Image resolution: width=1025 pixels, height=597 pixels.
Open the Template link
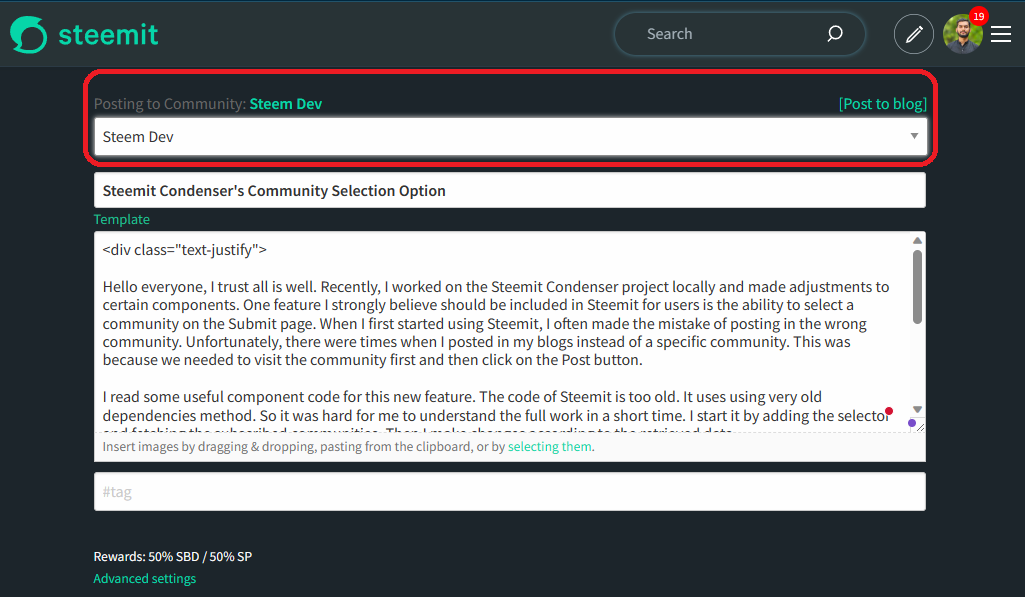pos(122,220)
